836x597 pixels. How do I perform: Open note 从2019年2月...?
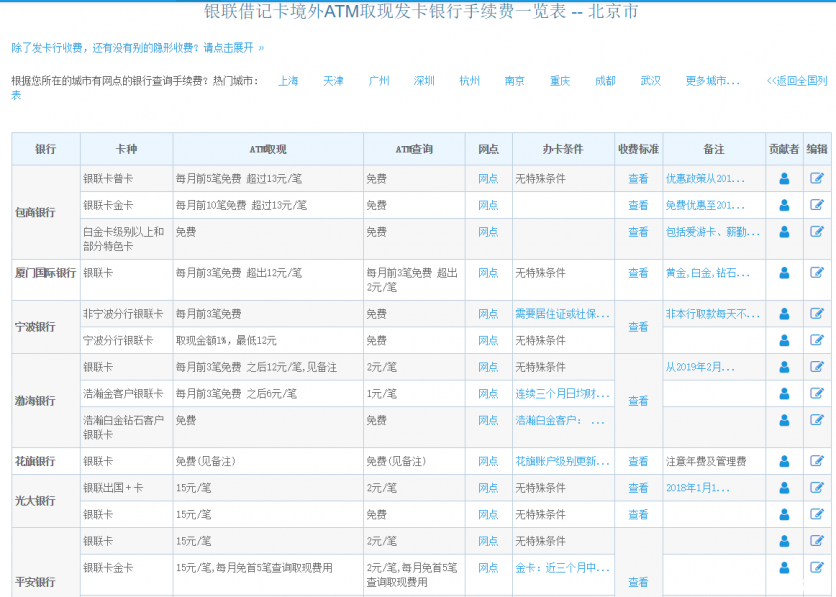point(700,367)
